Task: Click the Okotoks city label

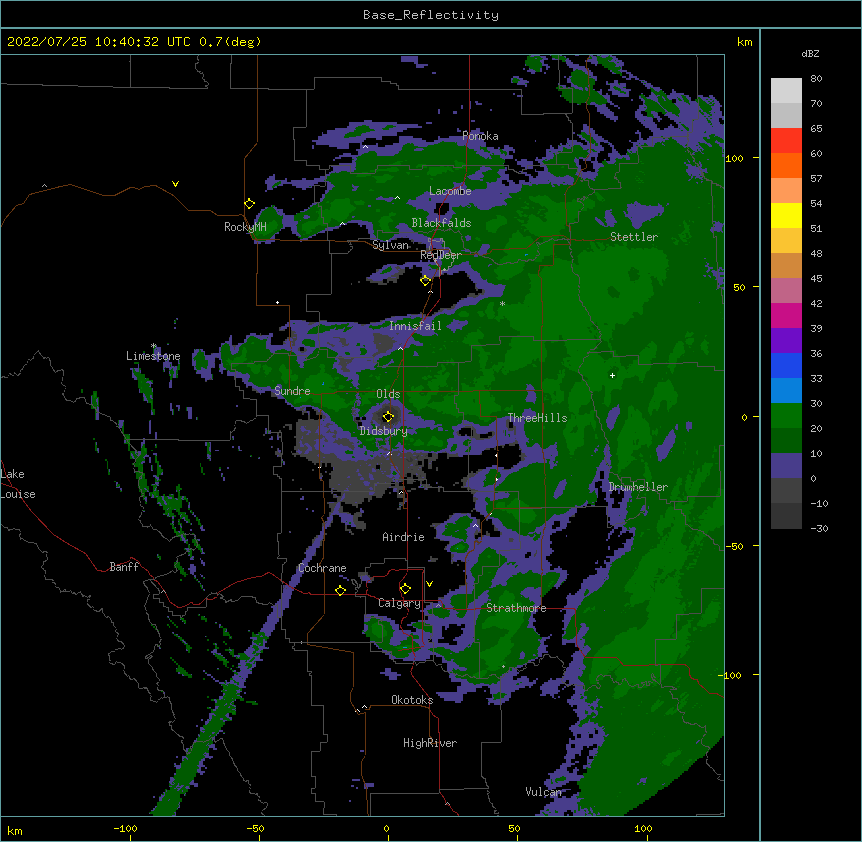Action: tap(412, 700)
